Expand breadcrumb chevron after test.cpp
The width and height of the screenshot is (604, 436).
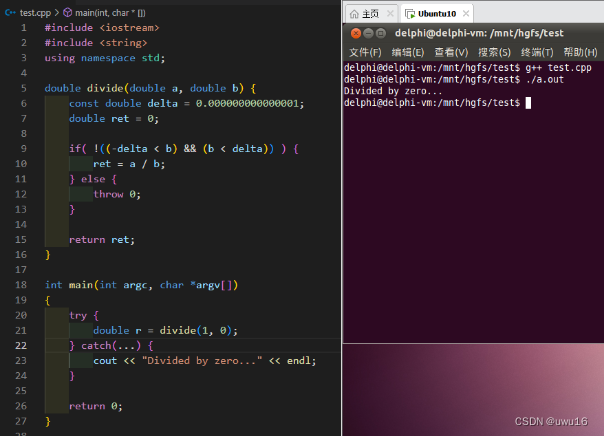point(57,13)
